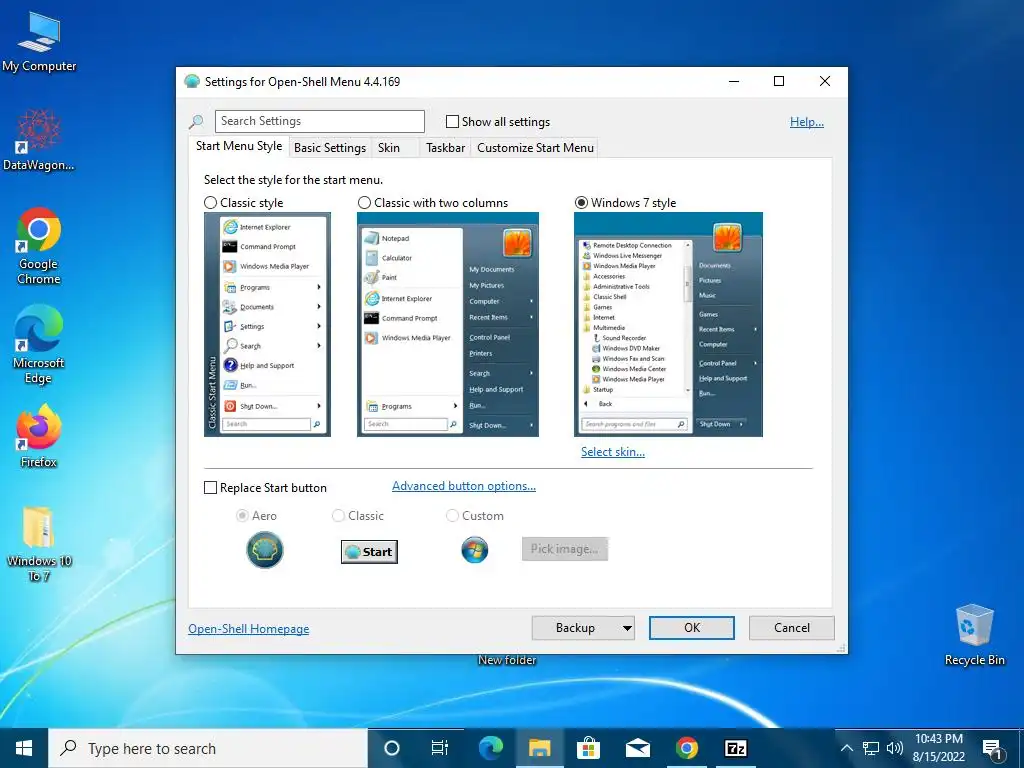Click the Search Settings input field
Viewport: 1024px width, 768px height.
tap(319, 121)
